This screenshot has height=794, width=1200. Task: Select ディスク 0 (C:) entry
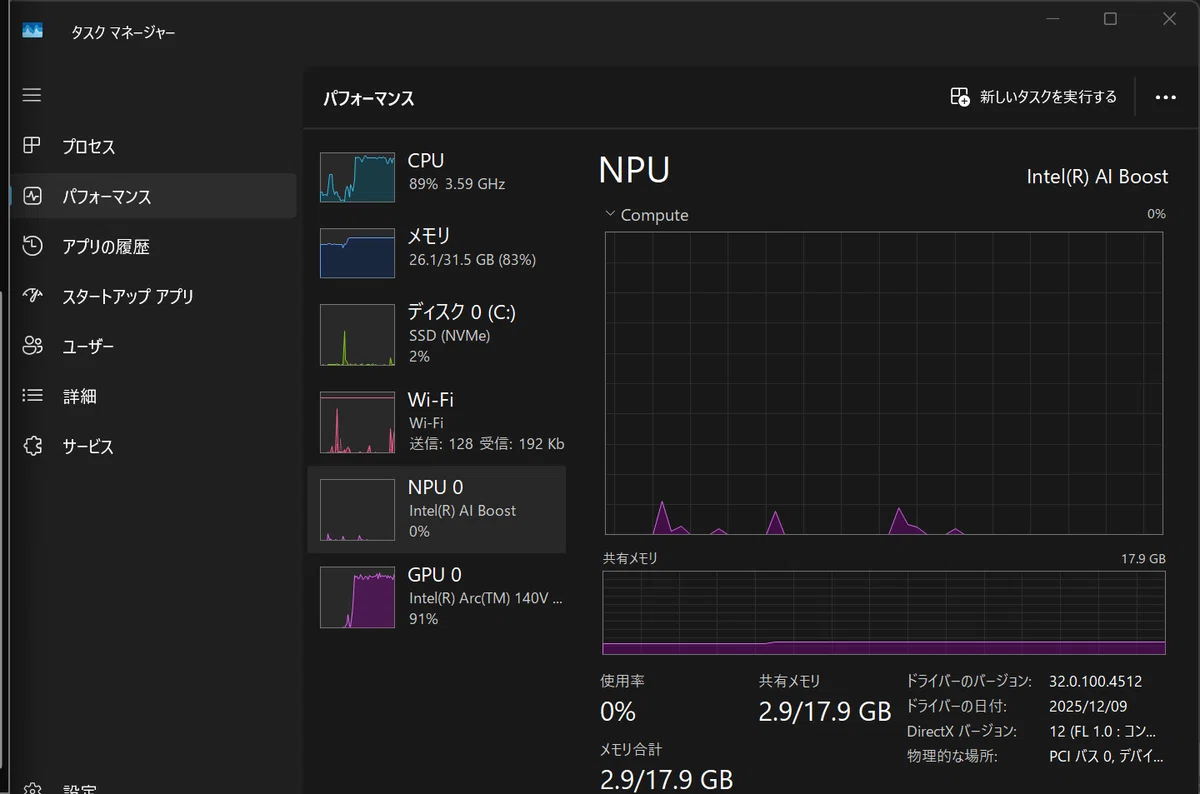[x=436, y=334]
